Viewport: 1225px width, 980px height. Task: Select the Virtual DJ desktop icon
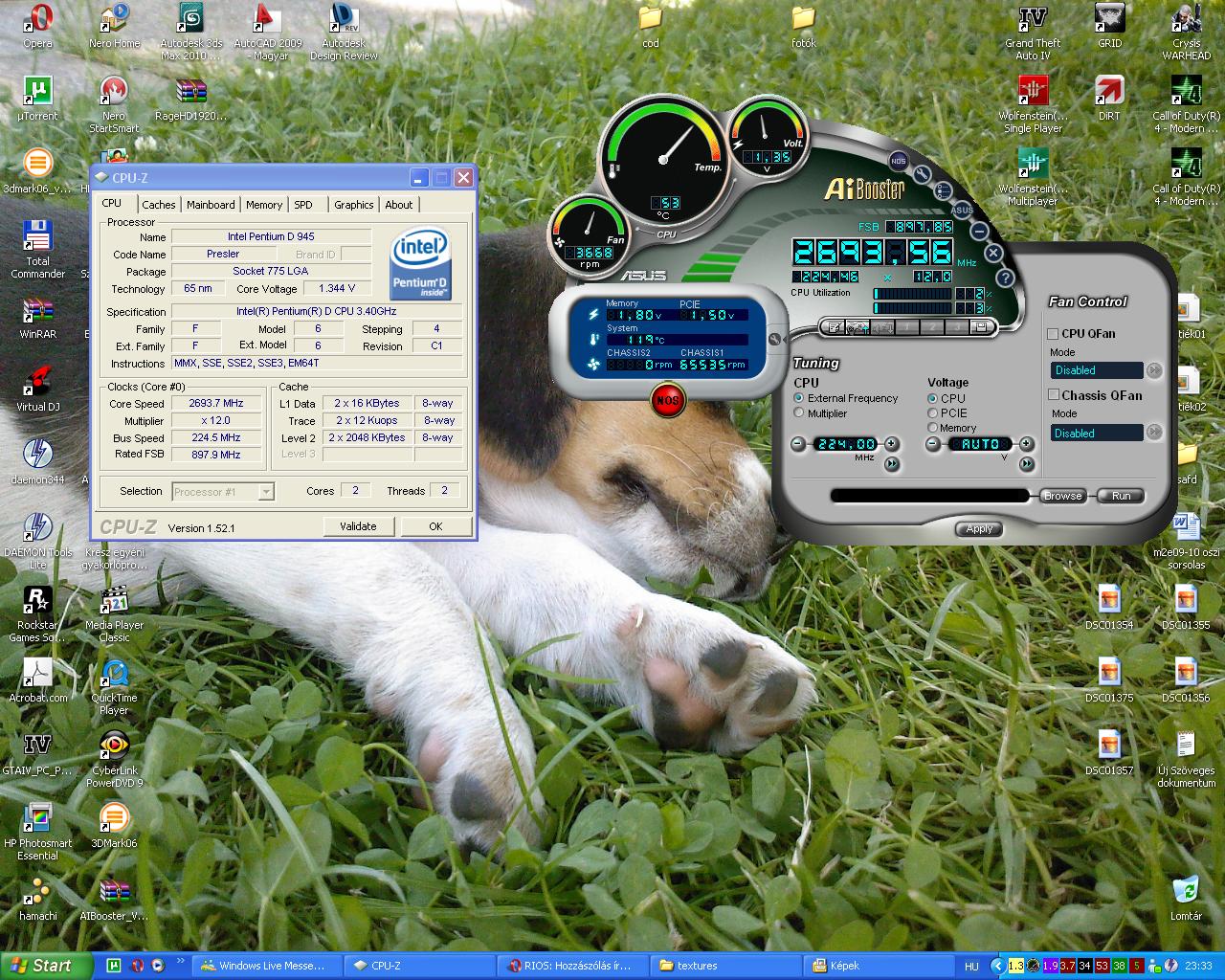pos(37,389)
